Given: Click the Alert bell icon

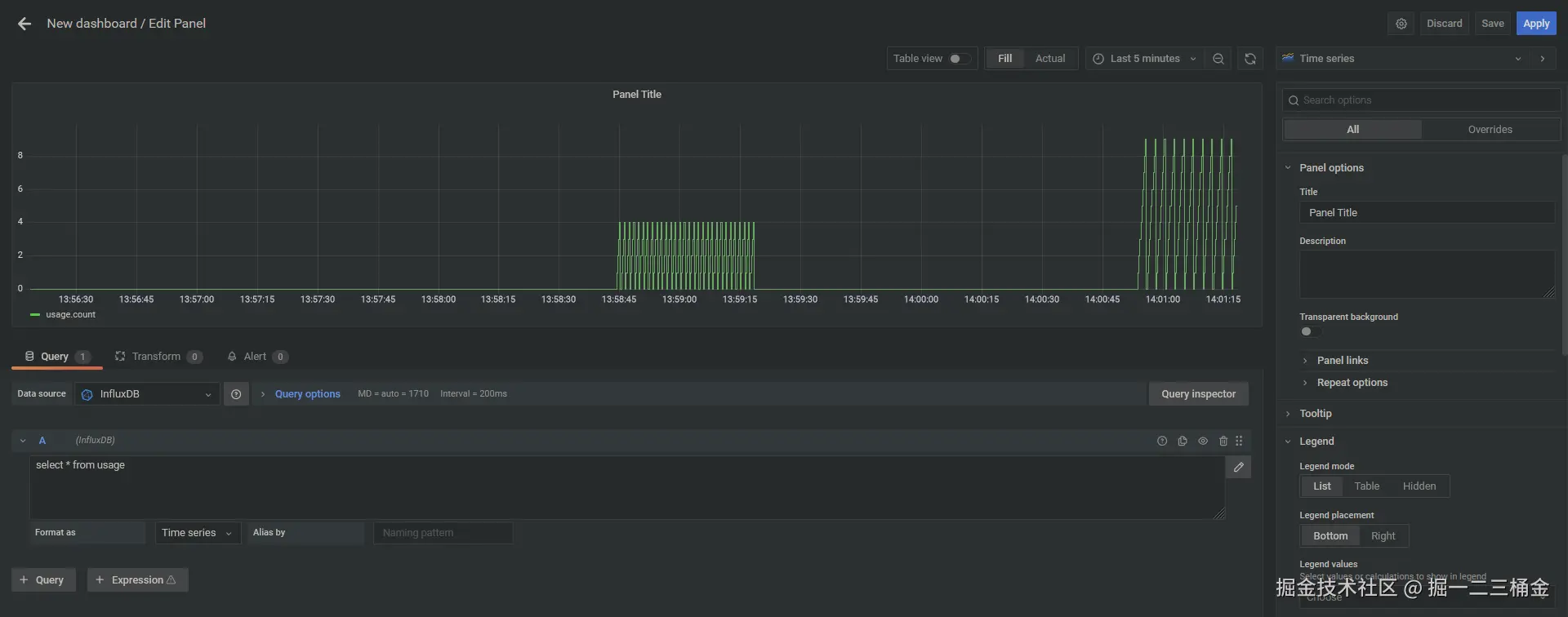Looking at the screenshot, I should point(232,357).
